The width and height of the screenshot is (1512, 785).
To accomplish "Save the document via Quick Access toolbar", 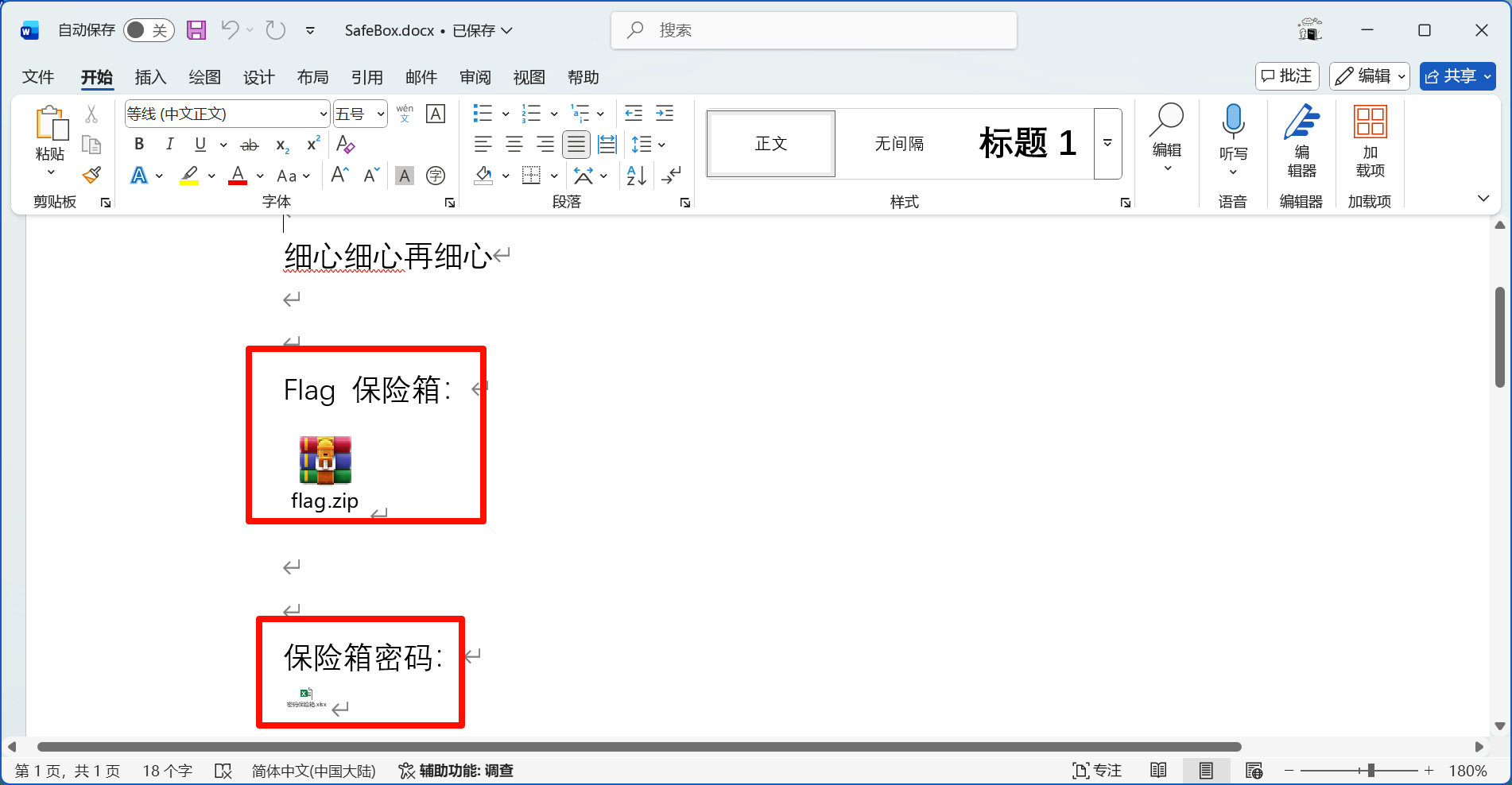I will (196, 29).
